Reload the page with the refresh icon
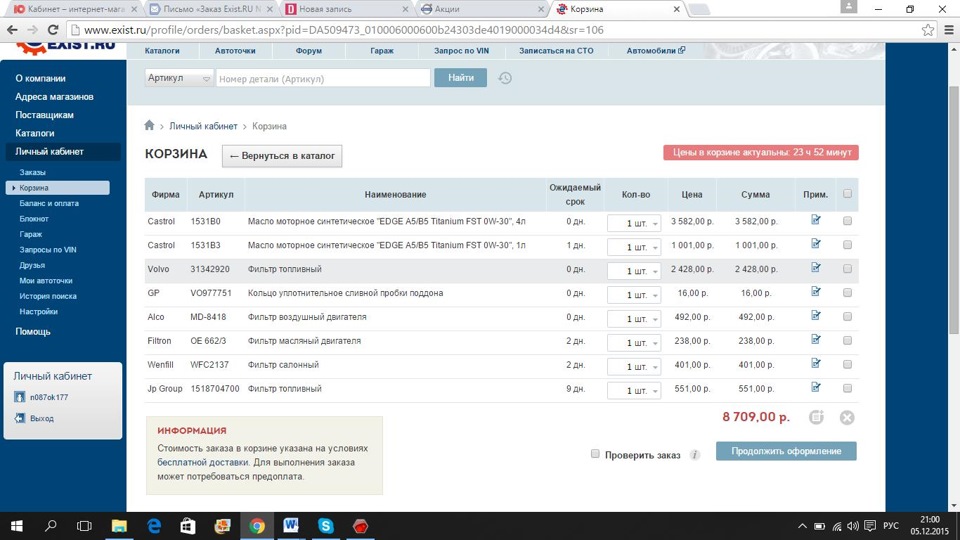This screenshot has height=540, width=960. coord(53,29)
